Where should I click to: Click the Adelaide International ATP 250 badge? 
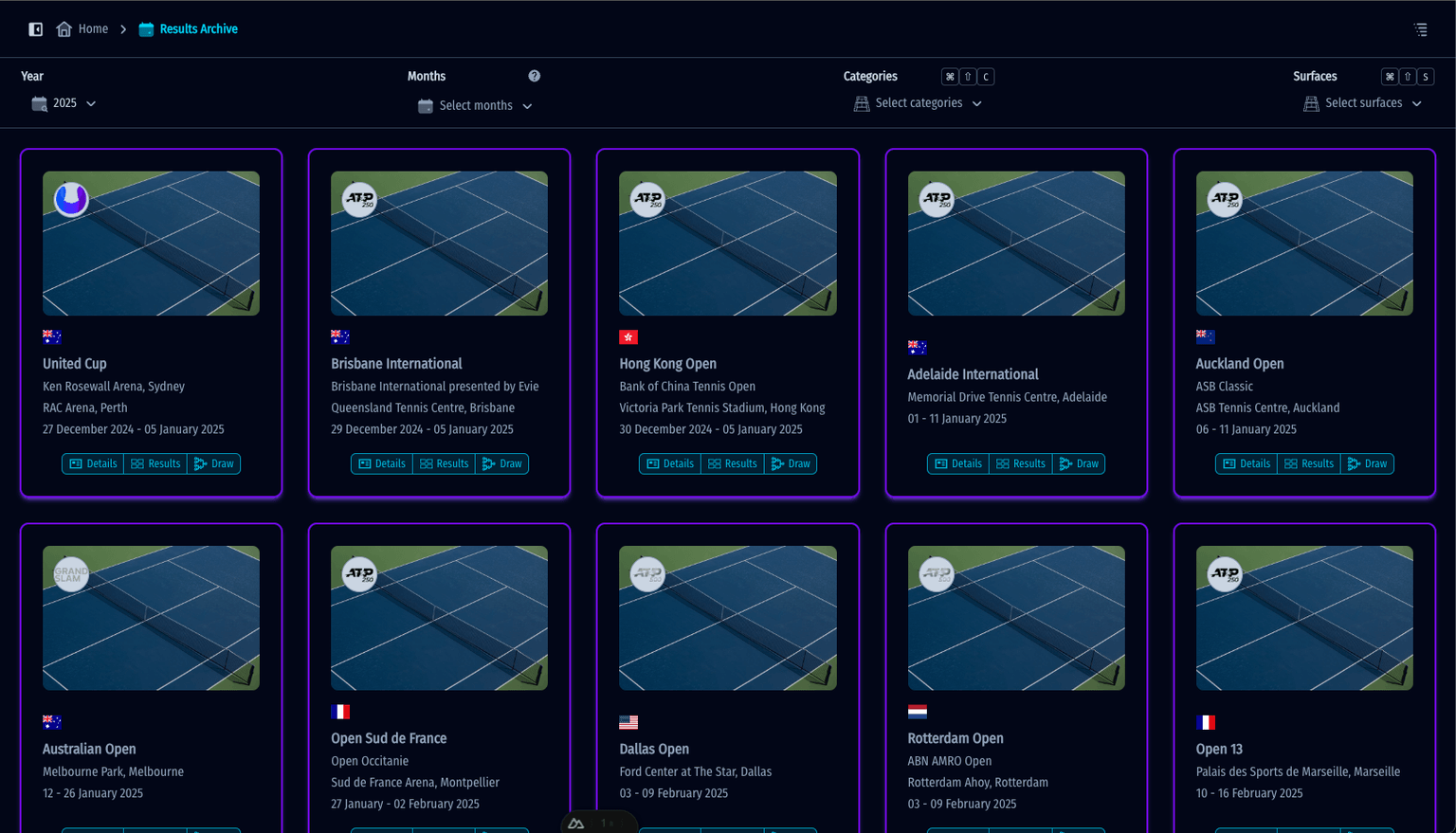(x=937, y=199)
